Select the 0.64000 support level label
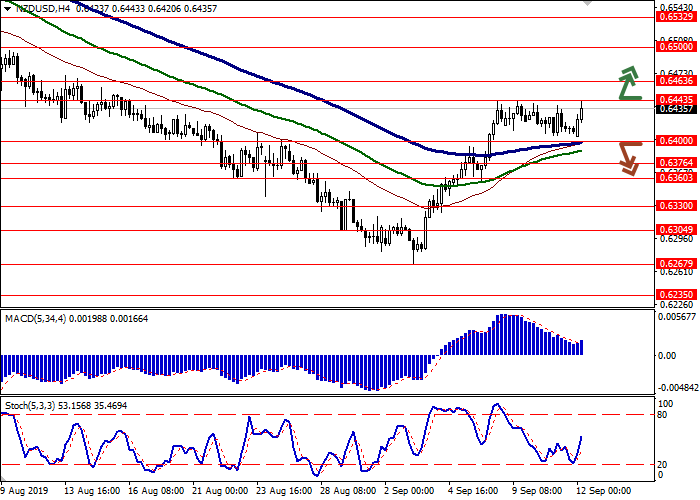The height and width of the screenshot is (500, 700). (x=676, y=141)
